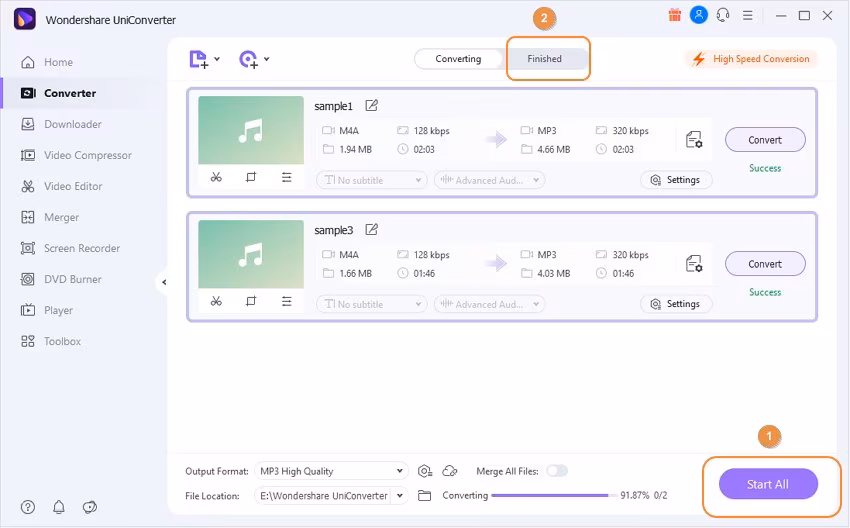Enable High Speed Conversion
The height and width of the screenshot is (528, 850).
point(751,59)
